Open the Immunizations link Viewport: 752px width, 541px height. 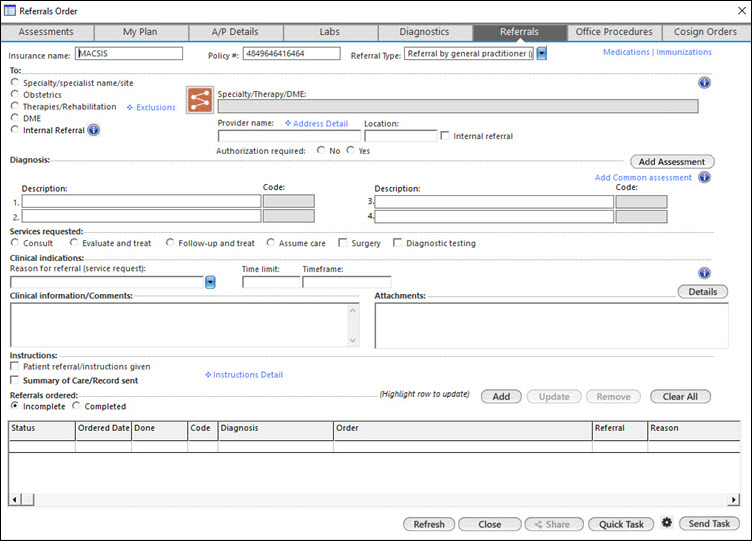684,52
